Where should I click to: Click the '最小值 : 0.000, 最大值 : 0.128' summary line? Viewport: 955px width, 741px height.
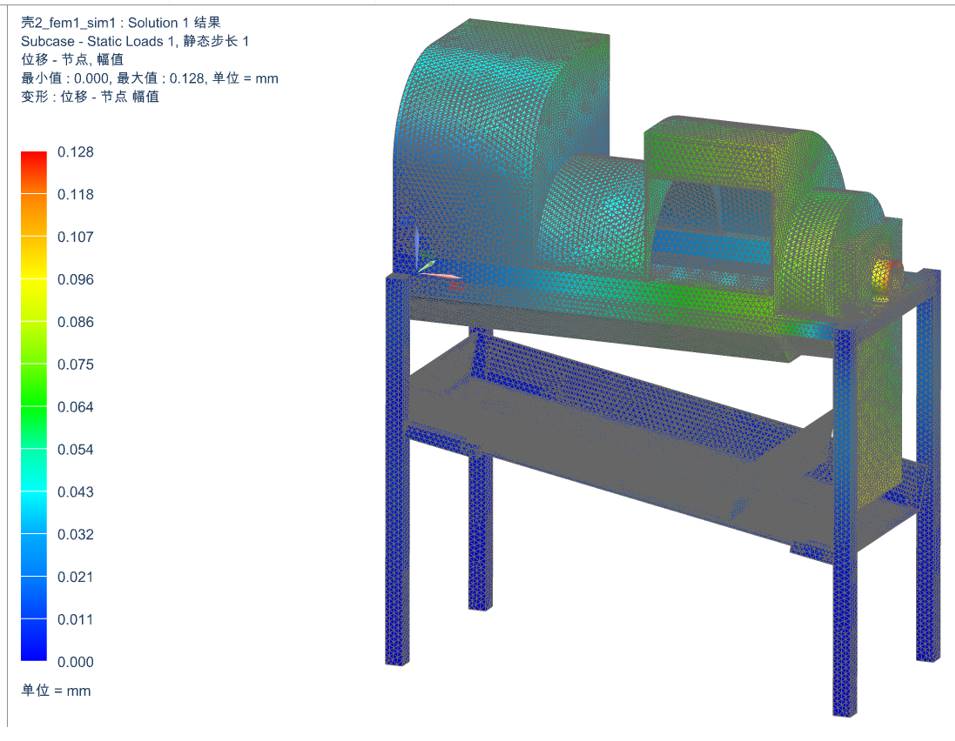click(149, 78)
